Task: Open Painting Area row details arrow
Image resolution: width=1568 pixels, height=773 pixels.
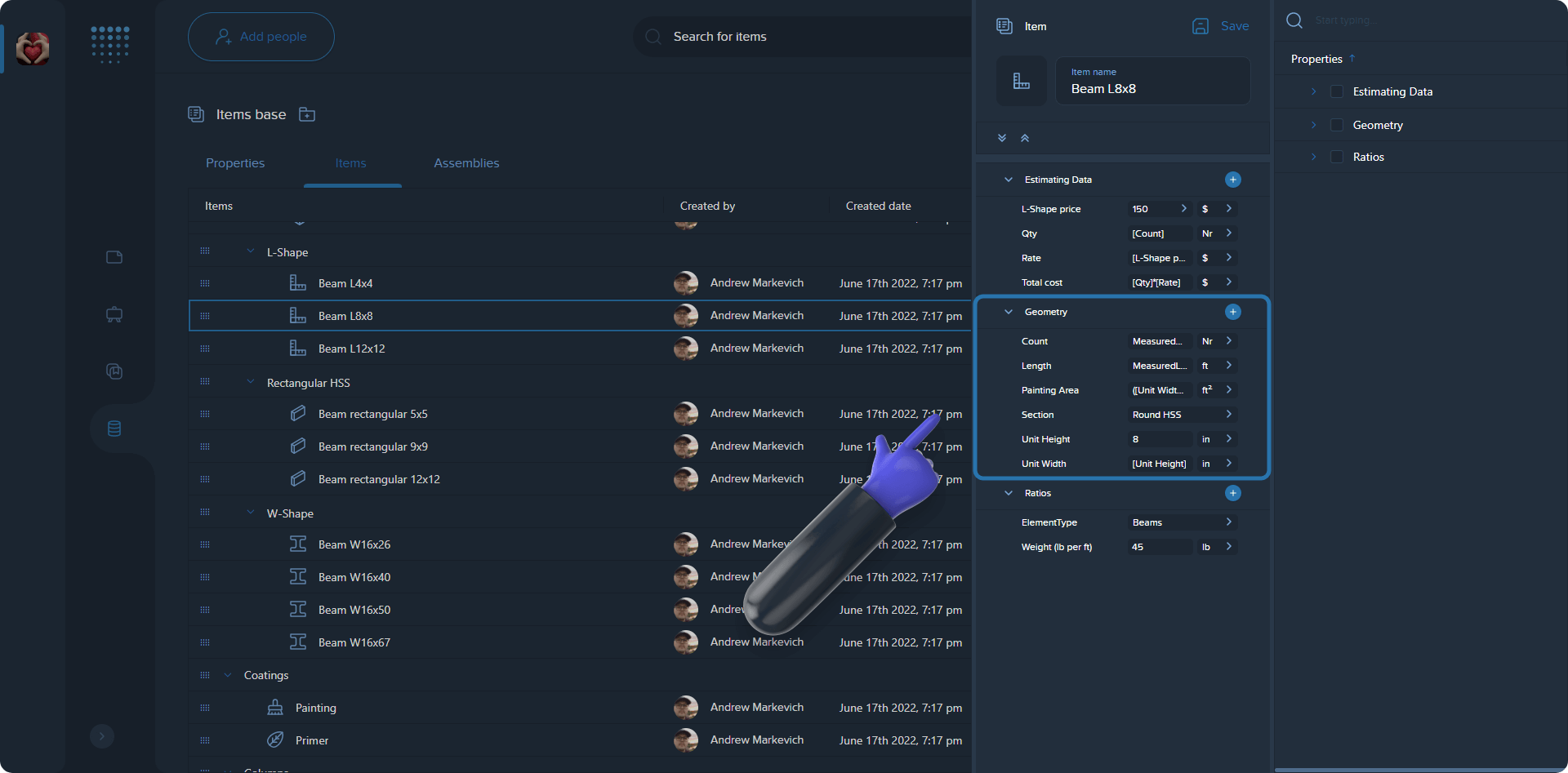Action: point(1228,390)
